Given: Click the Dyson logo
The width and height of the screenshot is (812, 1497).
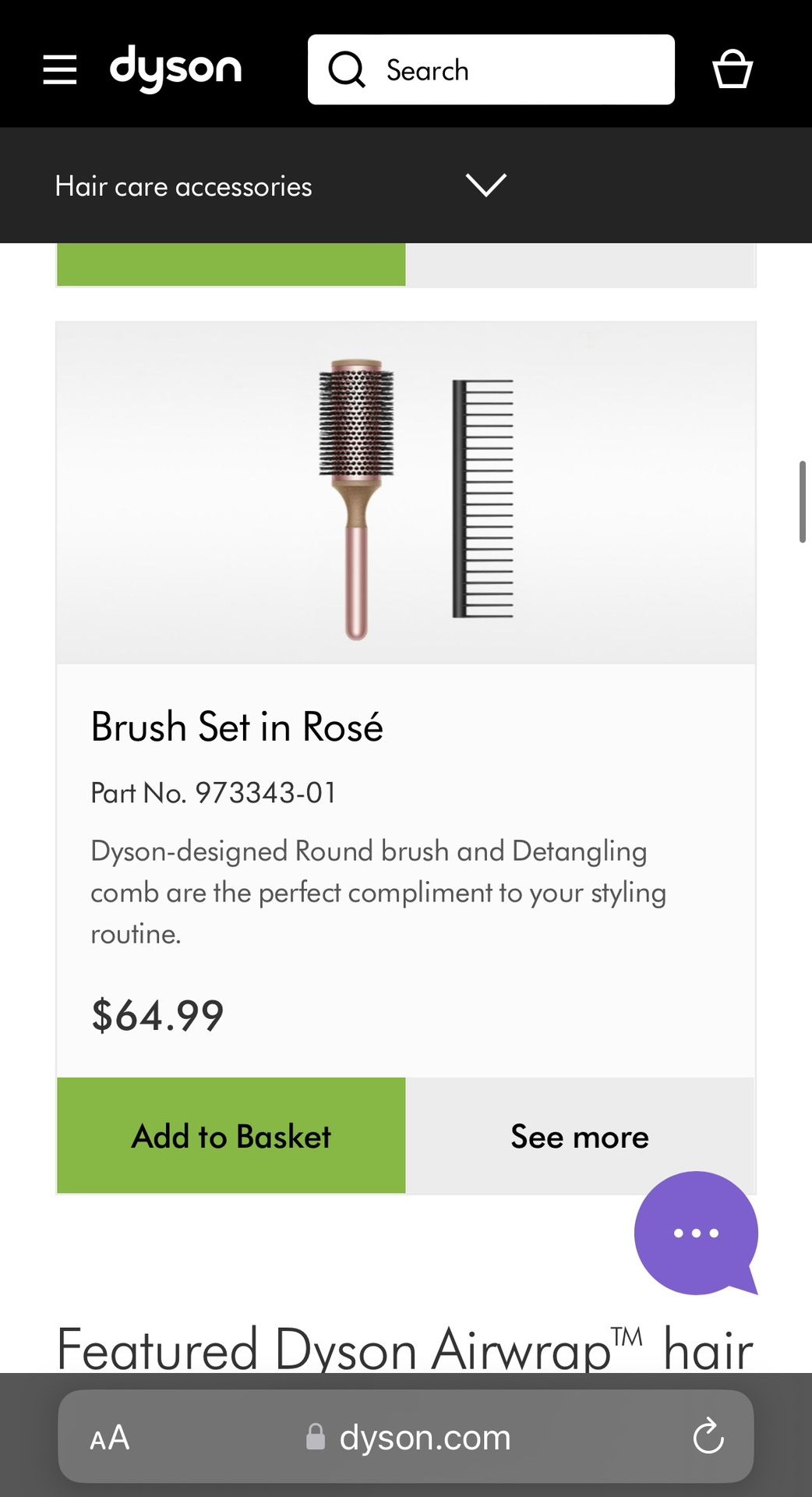Looking at the screenshot, I should (175, 69).
